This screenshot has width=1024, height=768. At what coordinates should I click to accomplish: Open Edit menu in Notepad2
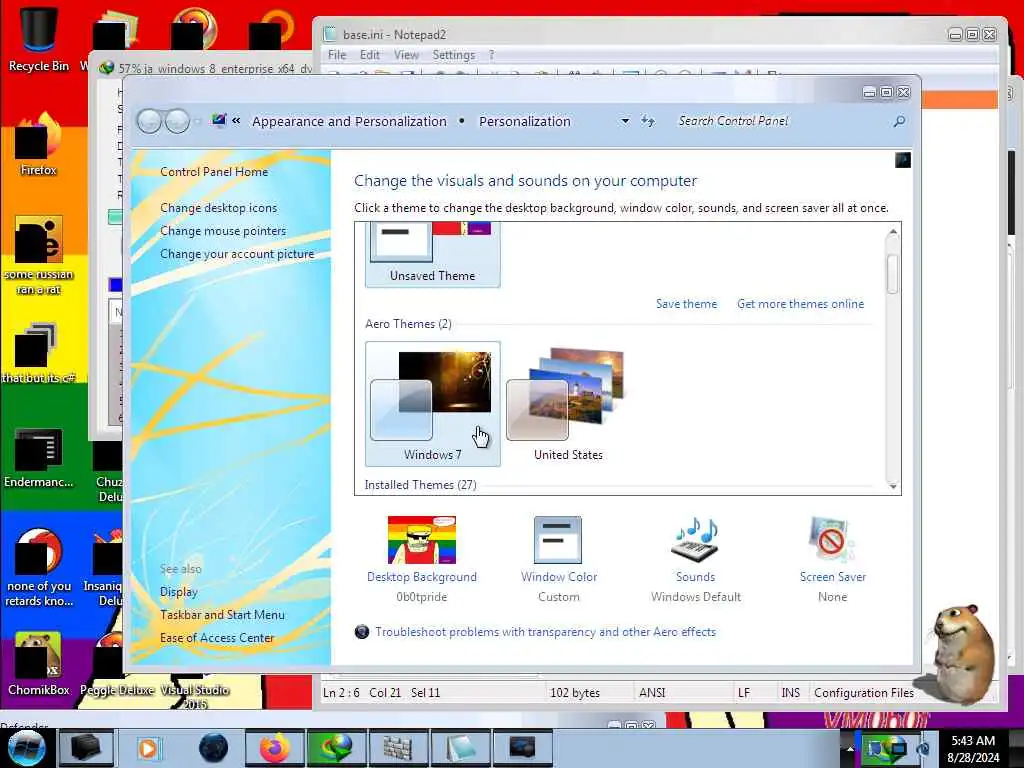pos(370,55)
